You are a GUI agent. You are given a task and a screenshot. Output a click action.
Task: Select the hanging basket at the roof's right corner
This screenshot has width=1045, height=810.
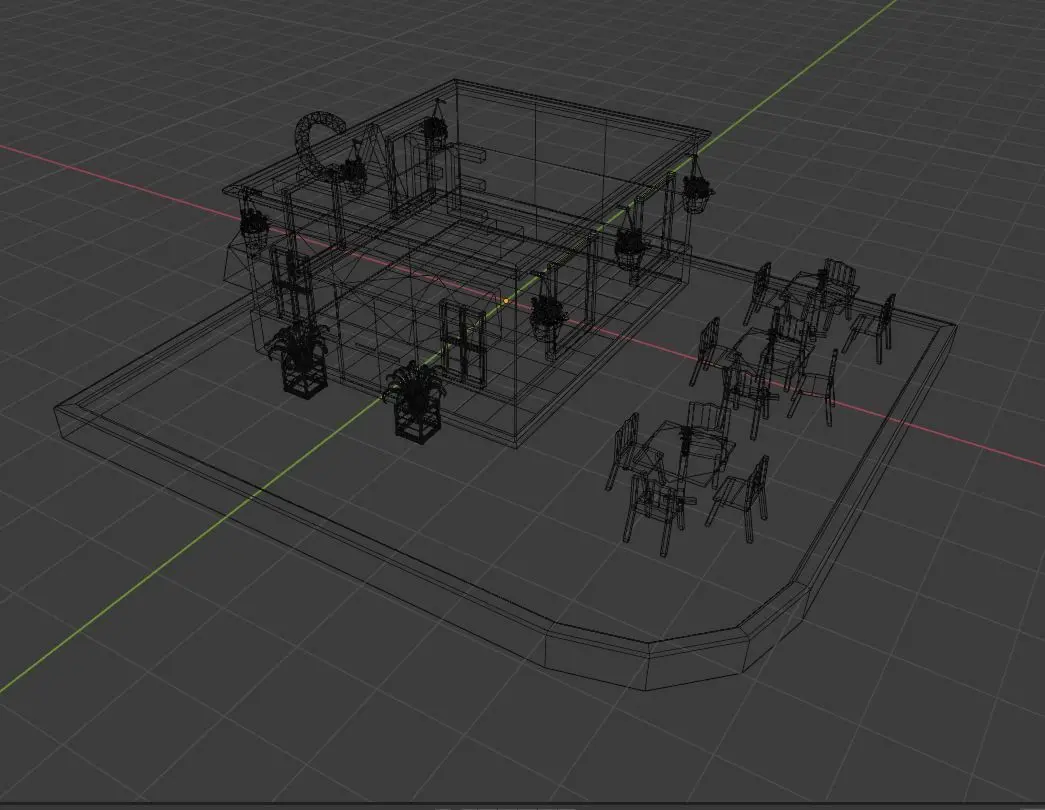click(x=697, y=185)
